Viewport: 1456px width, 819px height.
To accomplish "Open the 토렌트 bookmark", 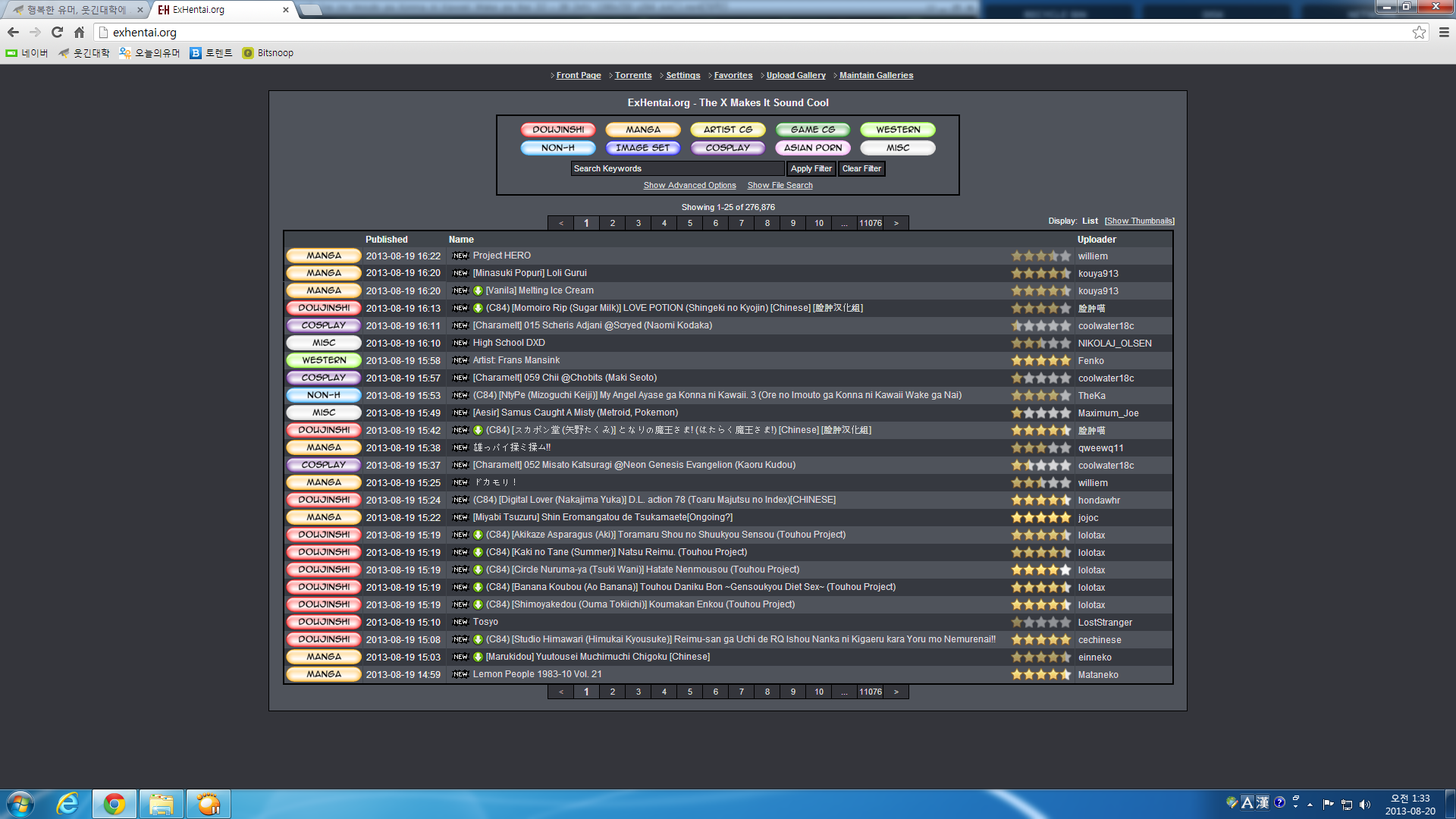I will (212, 53).
